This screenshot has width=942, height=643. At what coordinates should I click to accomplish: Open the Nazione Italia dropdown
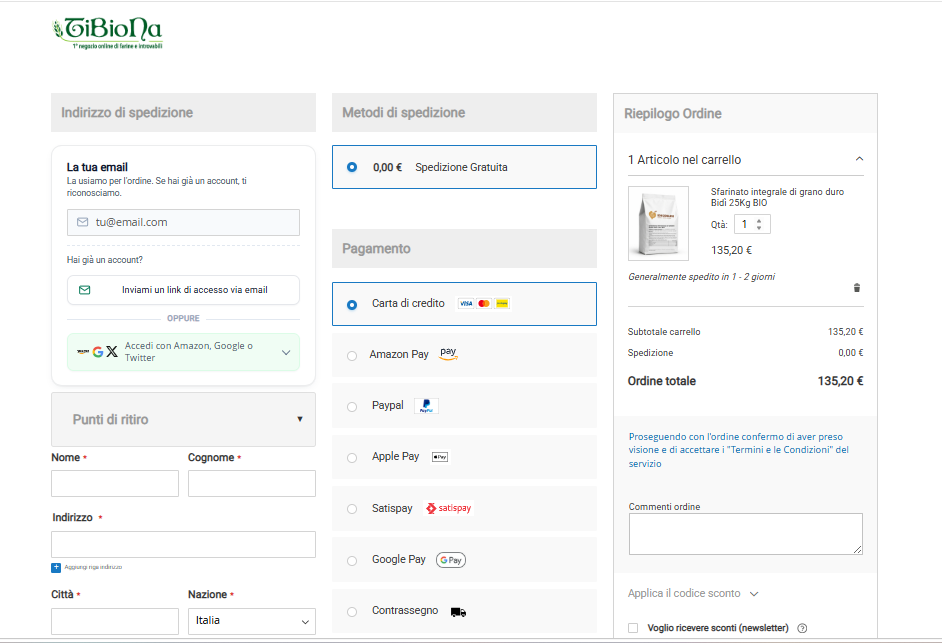(252, 621)
